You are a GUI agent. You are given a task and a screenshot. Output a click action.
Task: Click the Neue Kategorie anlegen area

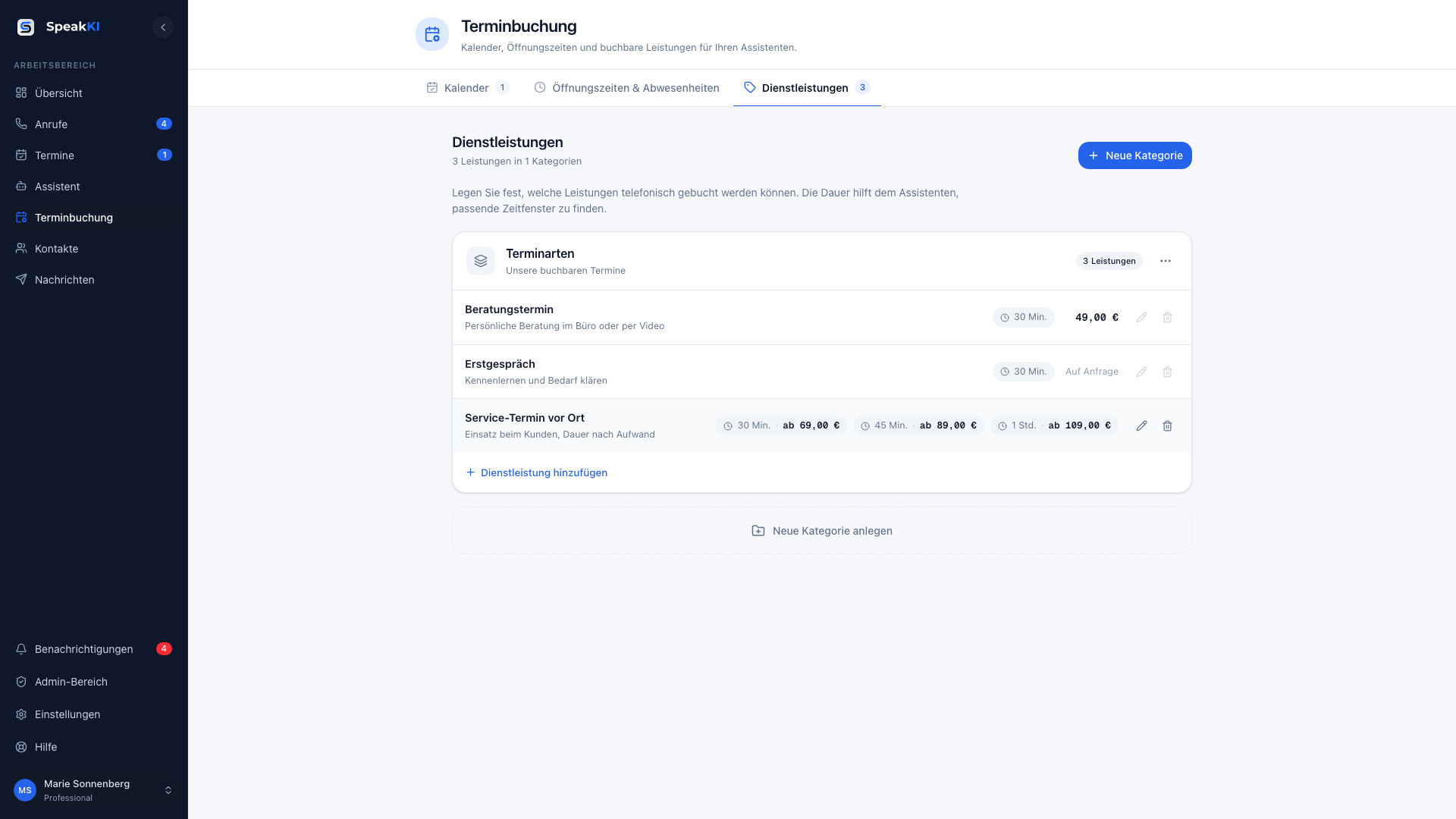(x=821, y=531)
